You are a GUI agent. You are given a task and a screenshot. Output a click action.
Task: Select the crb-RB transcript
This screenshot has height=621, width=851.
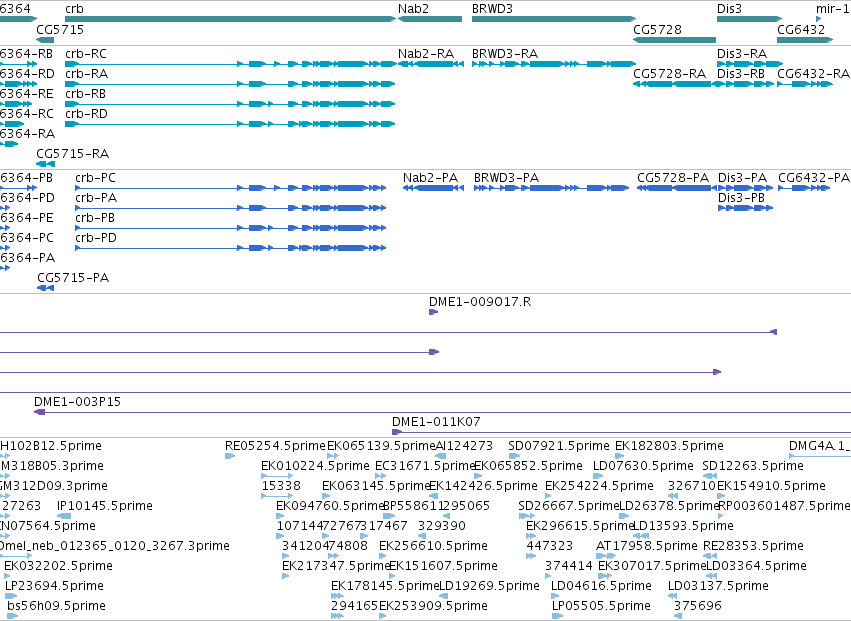pyautogui.click(x=230, y=104)
